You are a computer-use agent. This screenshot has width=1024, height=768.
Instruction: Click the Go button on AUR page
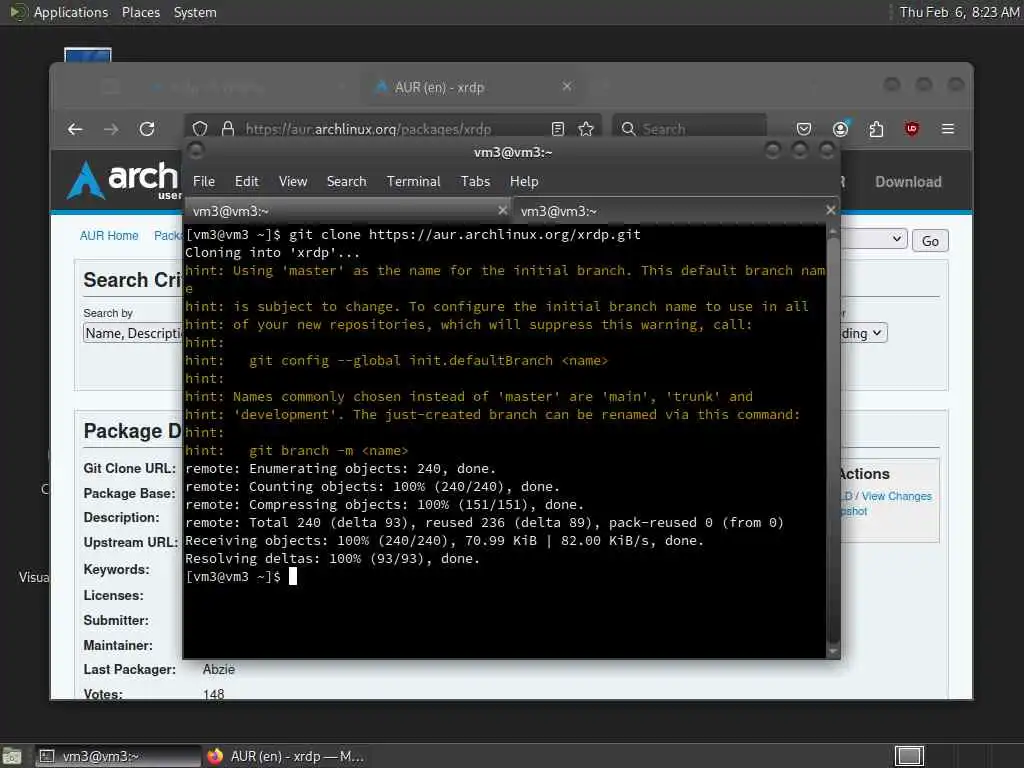[930, 241]
